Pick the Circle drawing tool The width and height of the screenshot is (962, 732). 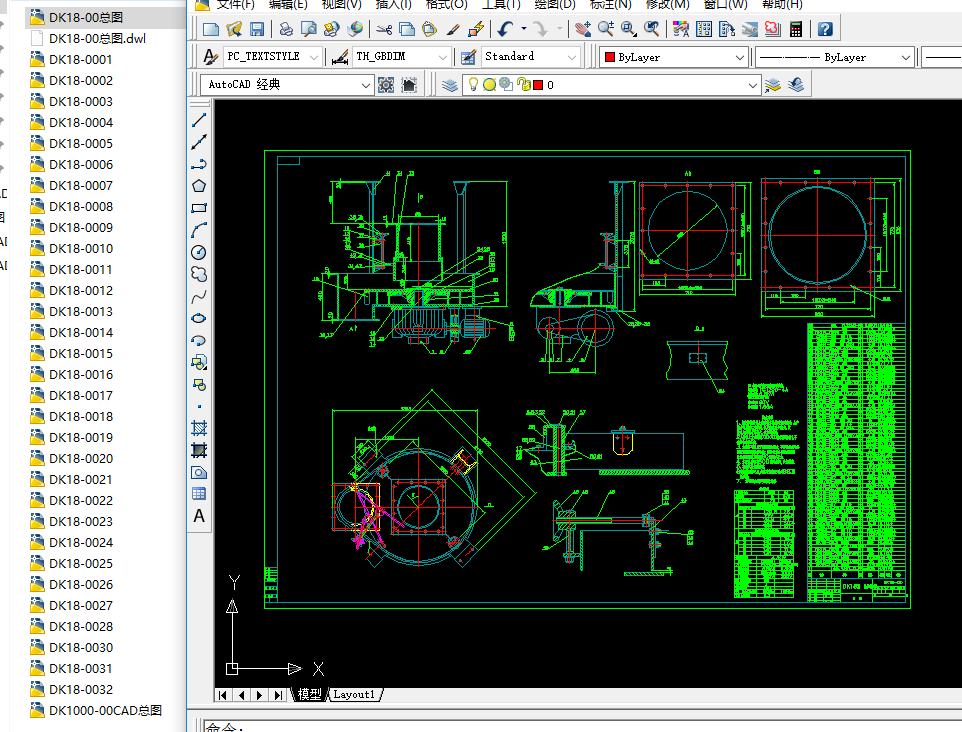pyautogui.click(x=199, y=251)
